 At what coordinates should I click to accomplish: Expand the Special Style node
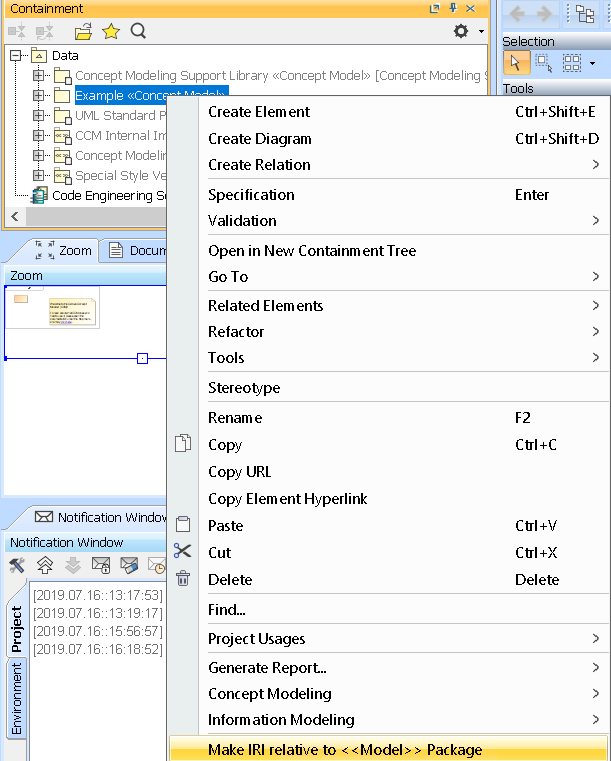(38, 175)
